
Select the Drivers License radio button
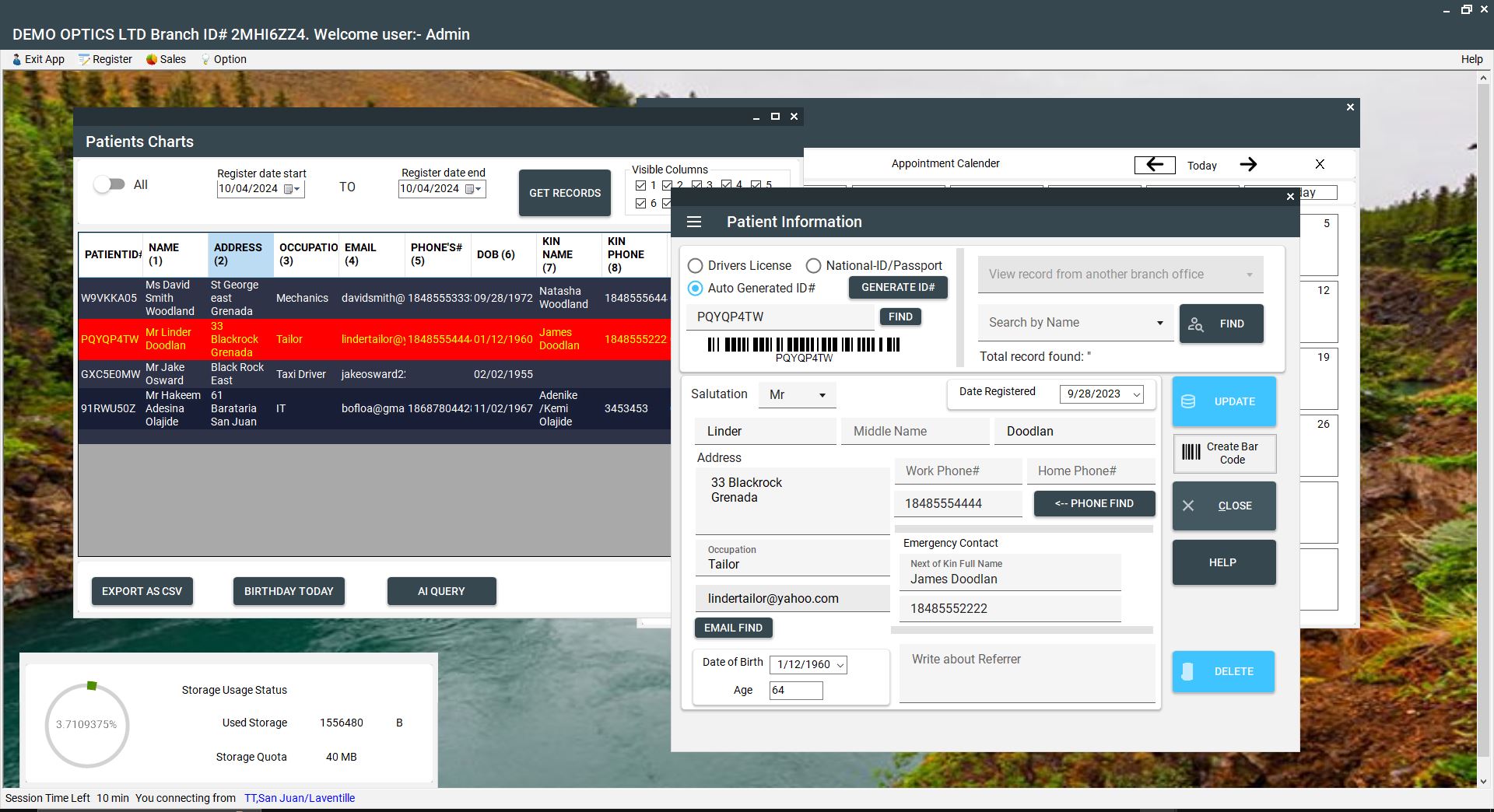click(696, 266)
